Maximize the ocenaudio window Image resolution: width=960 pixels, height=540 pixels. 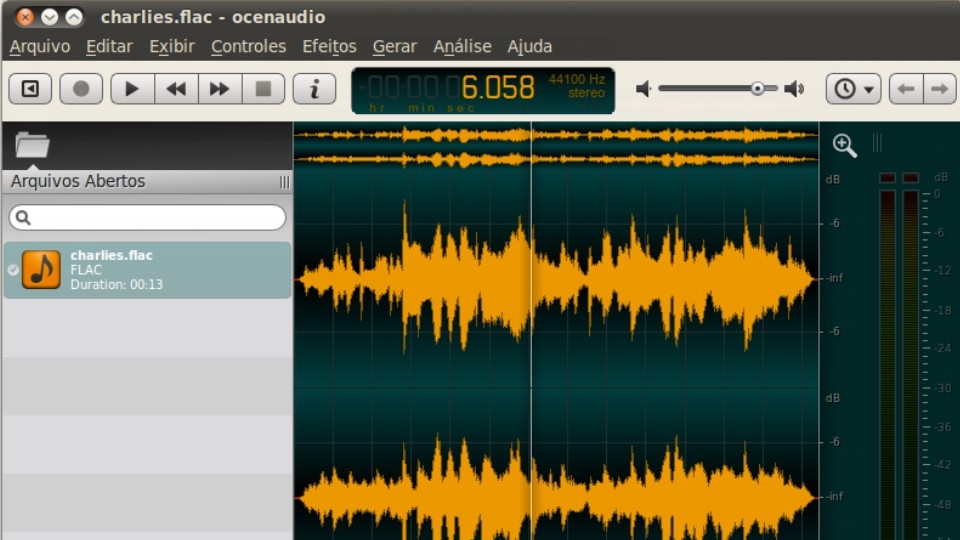pos(74,17)
